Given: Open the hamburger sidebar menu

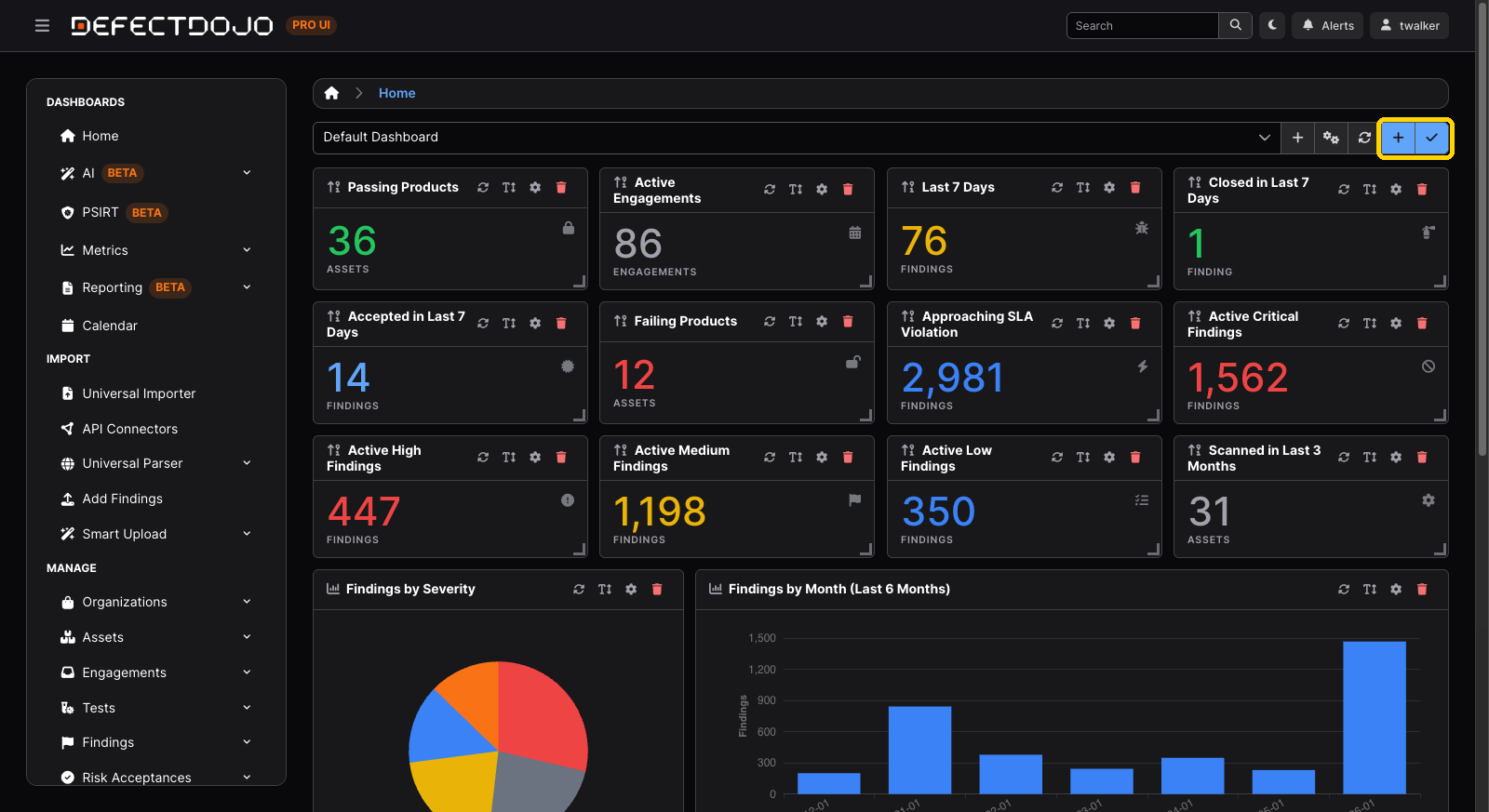Looking at the screenshot, I should pos(42,26).
